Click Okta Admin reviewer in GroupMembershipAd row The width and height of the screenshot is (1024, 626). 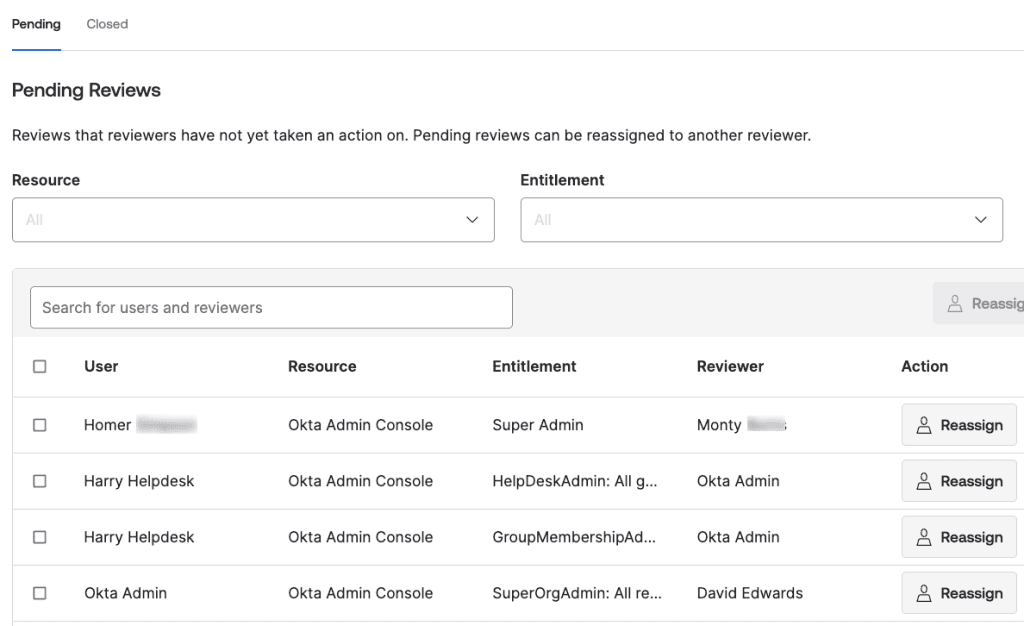[738, 537]
